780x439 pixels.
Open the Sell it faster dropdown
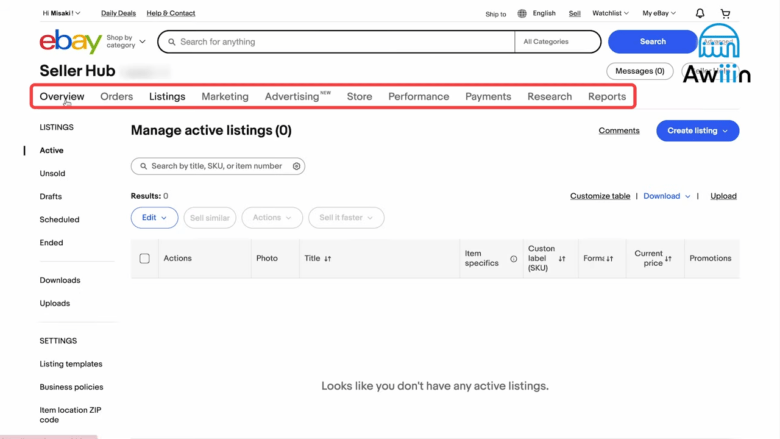(346, 218)
